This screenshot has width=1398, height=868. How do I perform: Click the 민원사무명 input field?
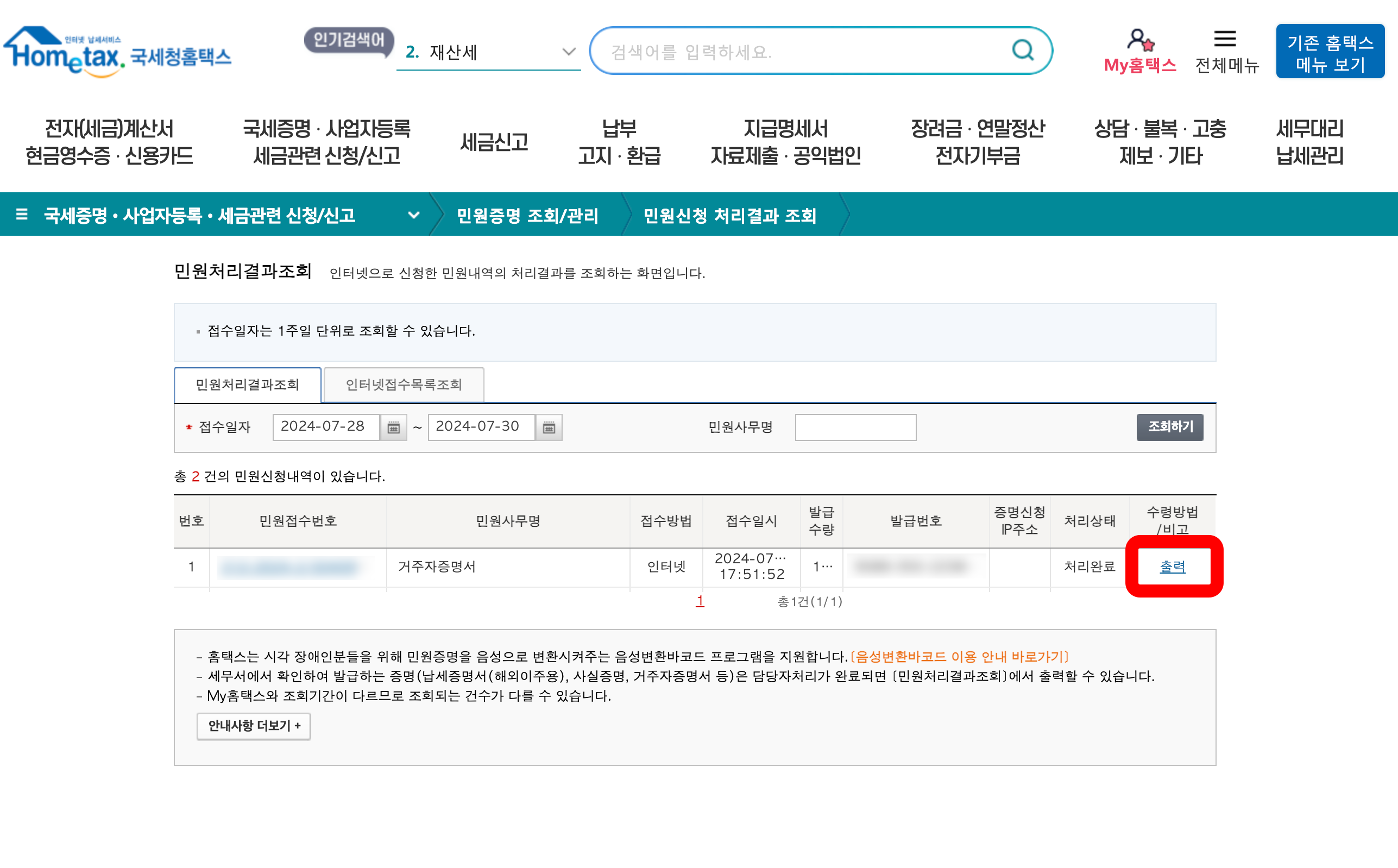pos(855,427)
